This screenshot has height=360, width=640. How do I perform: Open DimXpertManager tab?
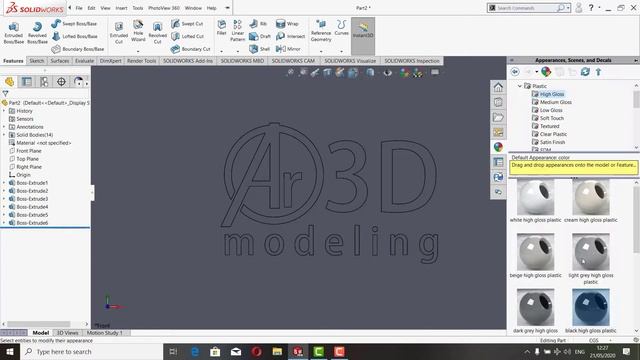(61, 82)
